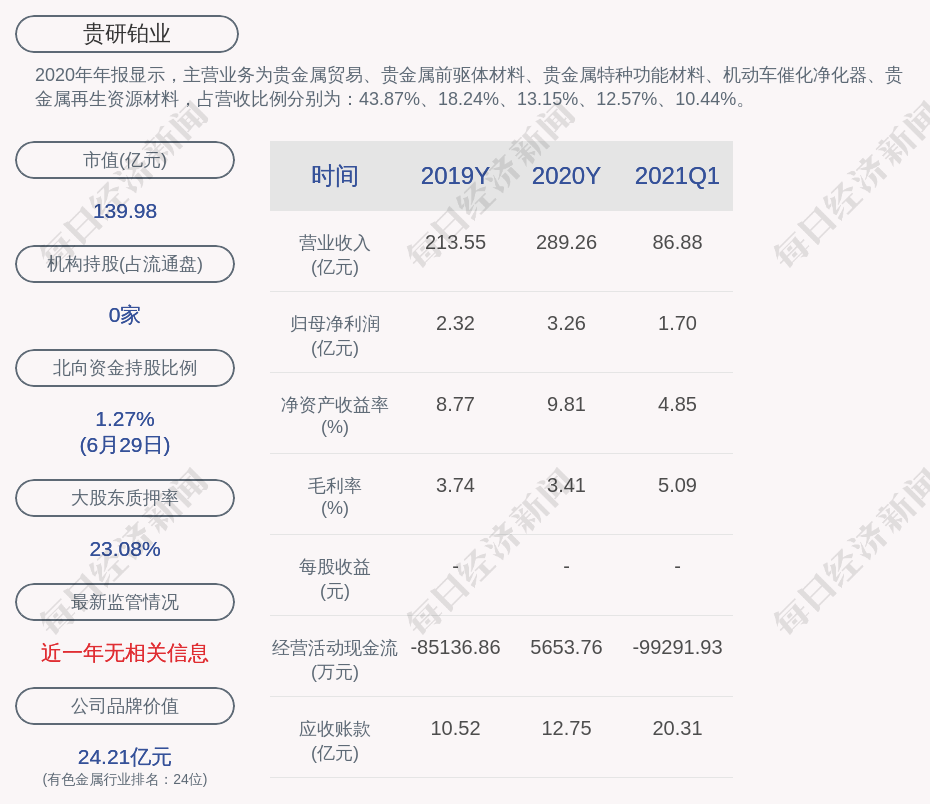Click the 有色金属行业排名：24位 note
The width and height of the screenshot is (930, 804).
(125, 779)
